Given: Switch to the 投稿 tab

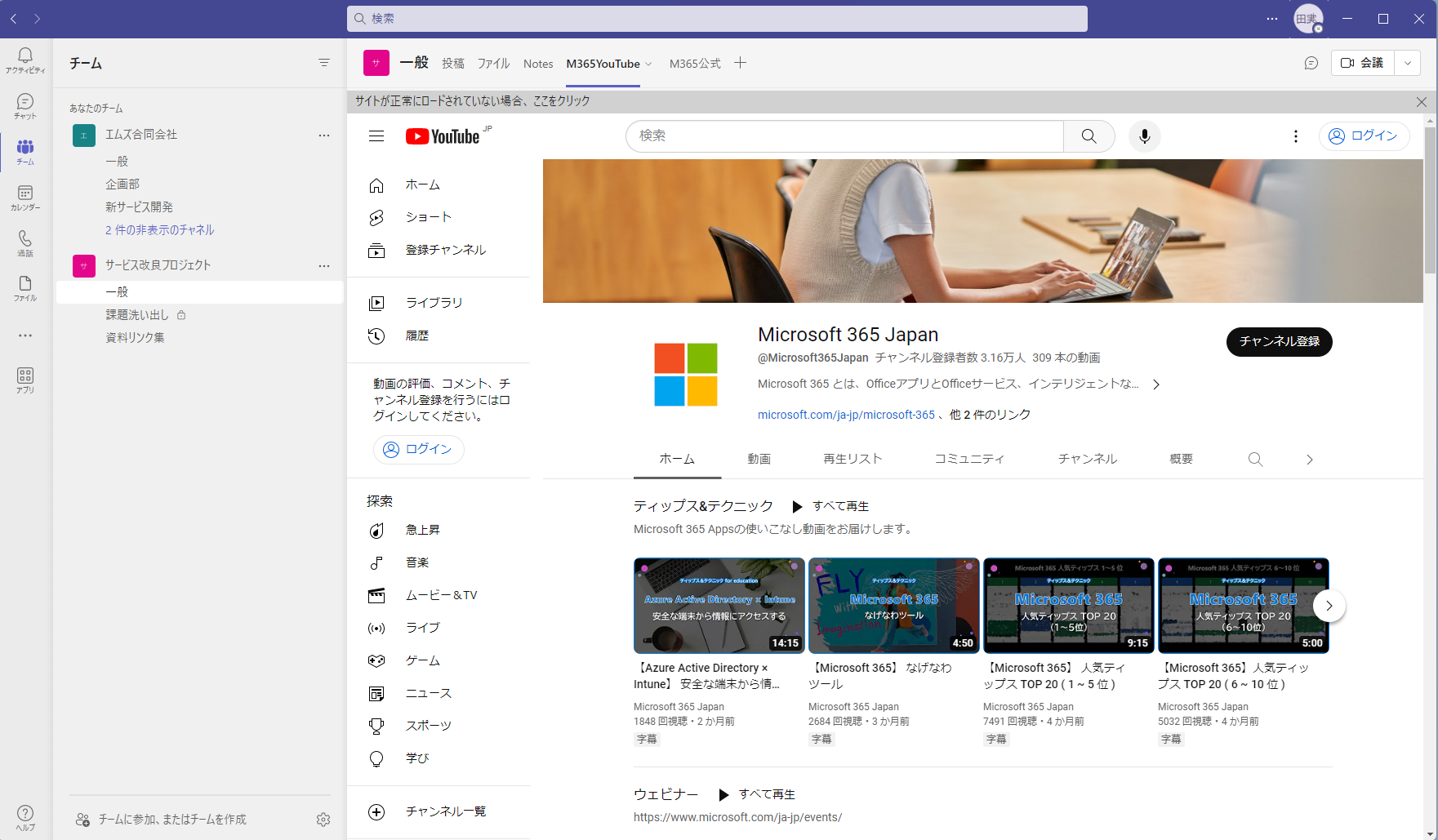Looking at the screenshot, I should click(453, 64).
